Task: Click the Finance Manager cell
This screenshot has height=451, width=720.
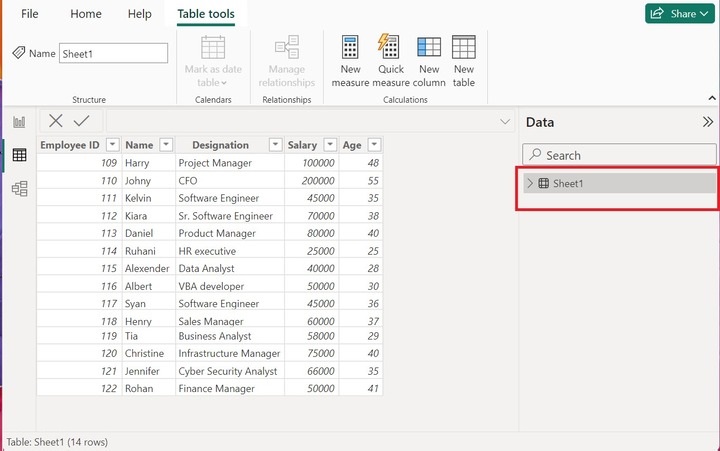Action: [230, 389]
